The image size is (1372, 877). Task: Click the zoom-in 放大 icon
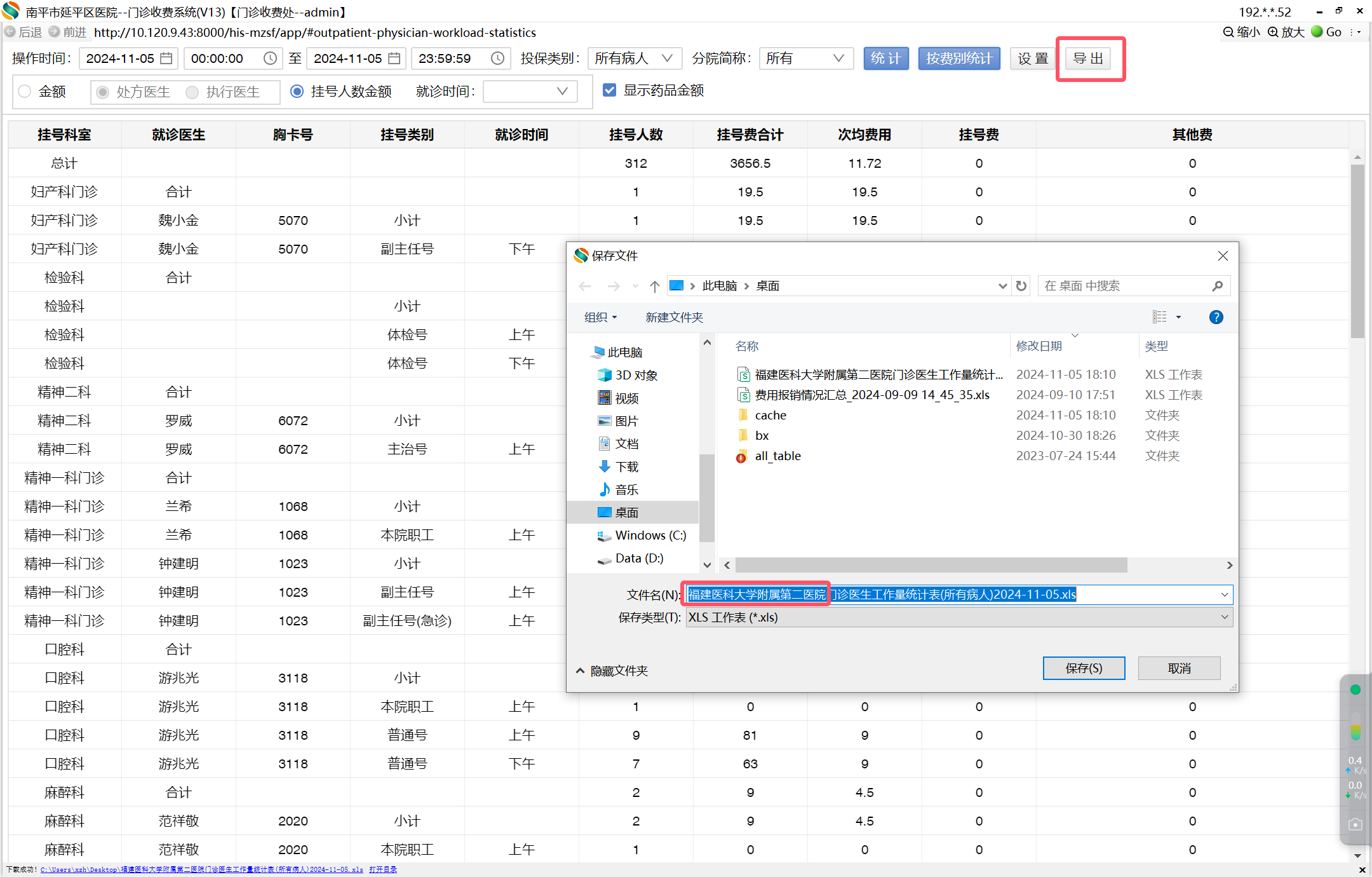click(1274, 32)
